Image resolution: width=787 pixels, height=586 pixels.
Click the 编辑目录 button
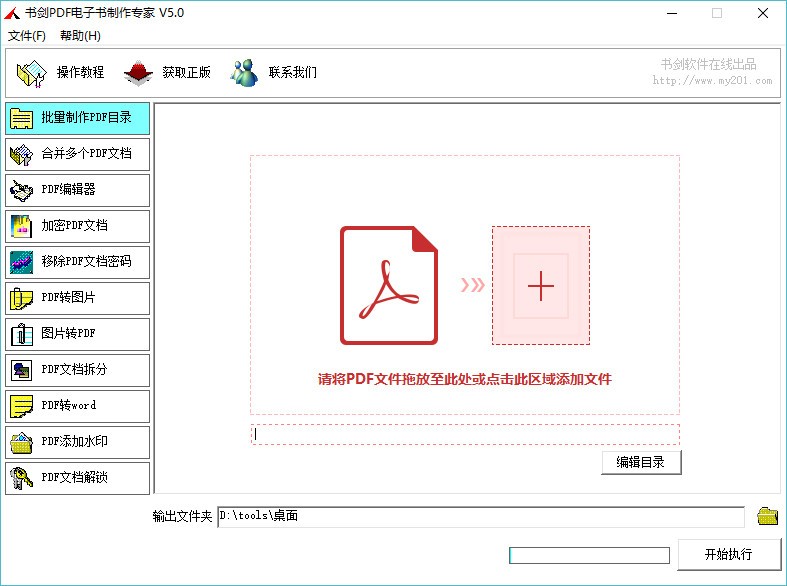[641, 463]
